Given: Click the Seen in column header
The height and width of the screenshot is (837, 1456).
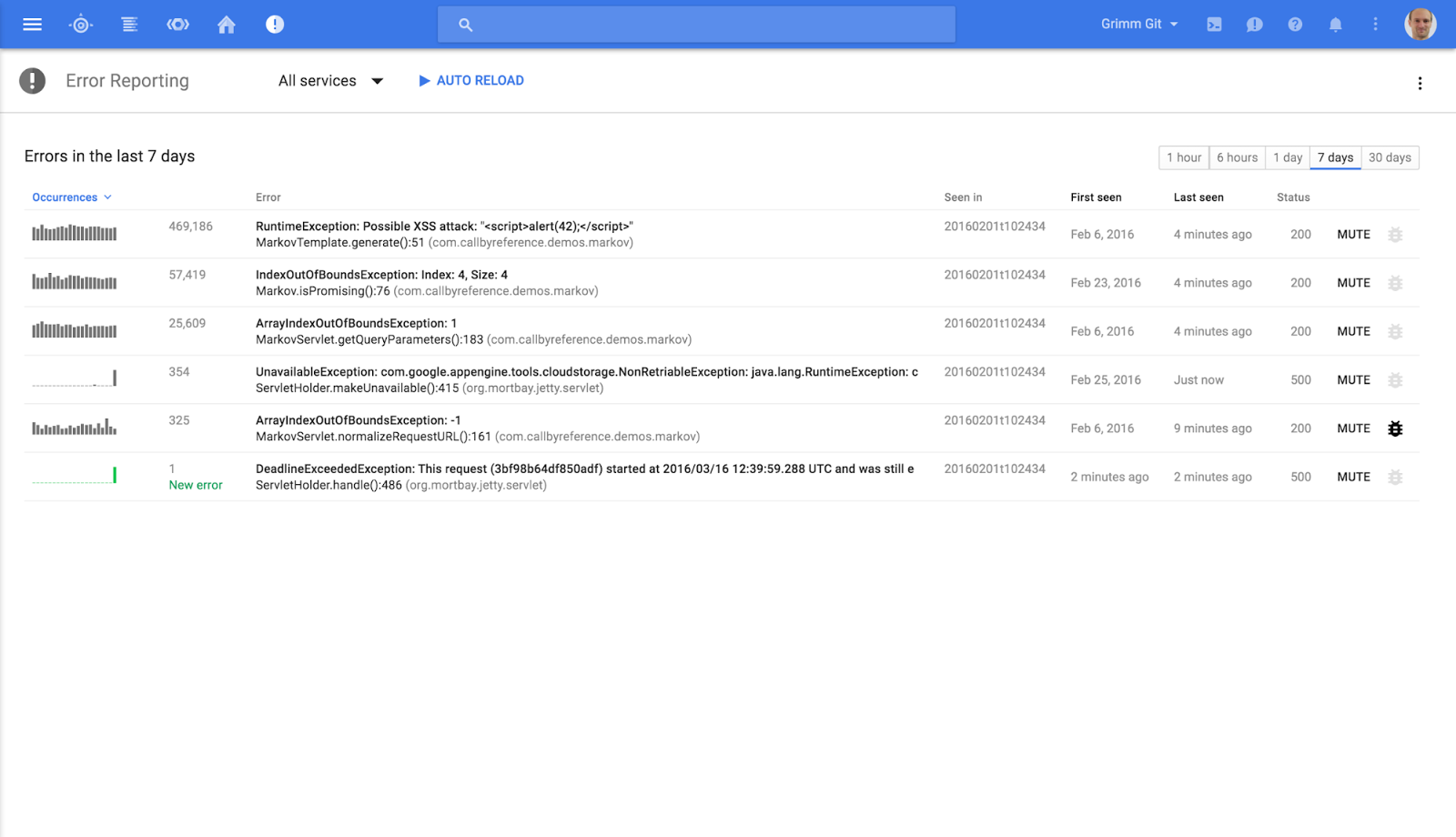Looking at the screenshot, I should click(x=963, y=197).
